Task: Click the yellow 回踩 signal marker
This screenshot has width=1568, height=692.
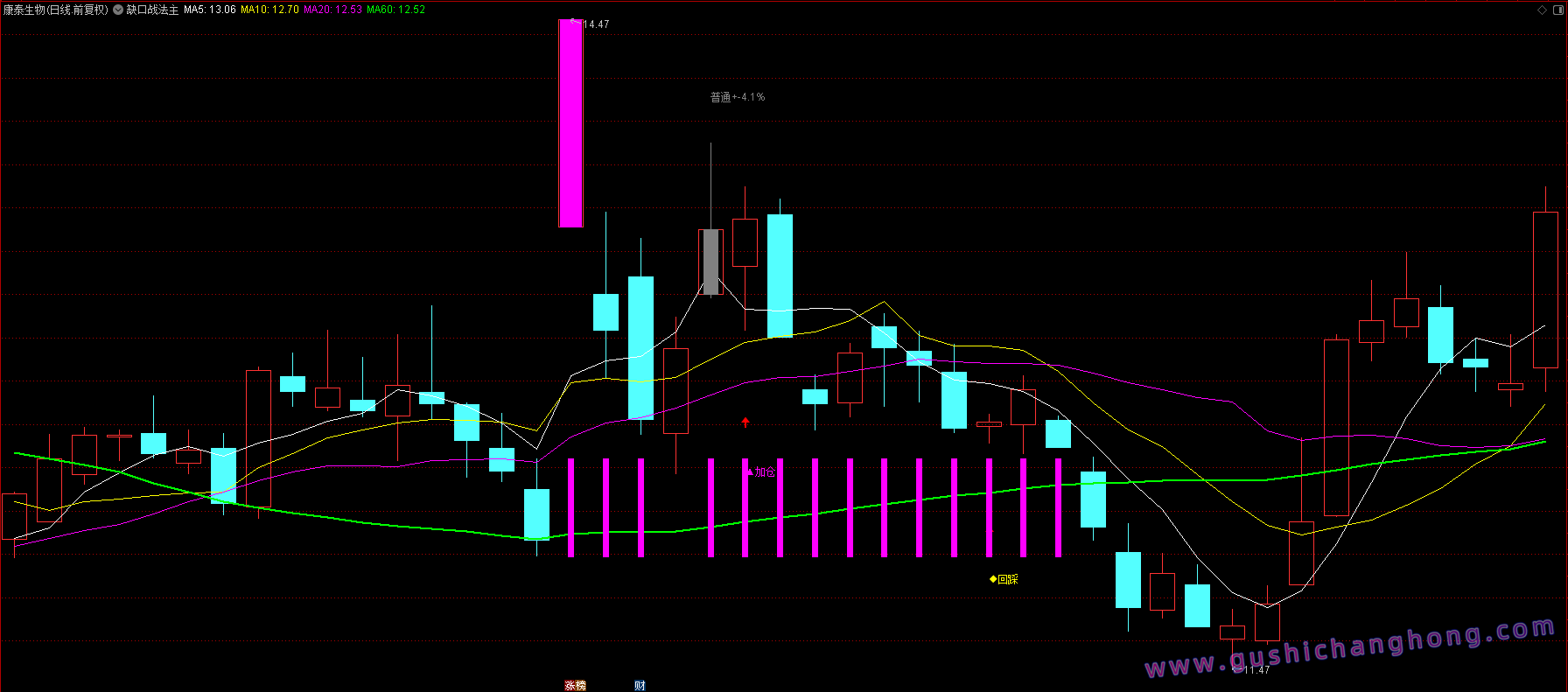Action: (1004, 579)
